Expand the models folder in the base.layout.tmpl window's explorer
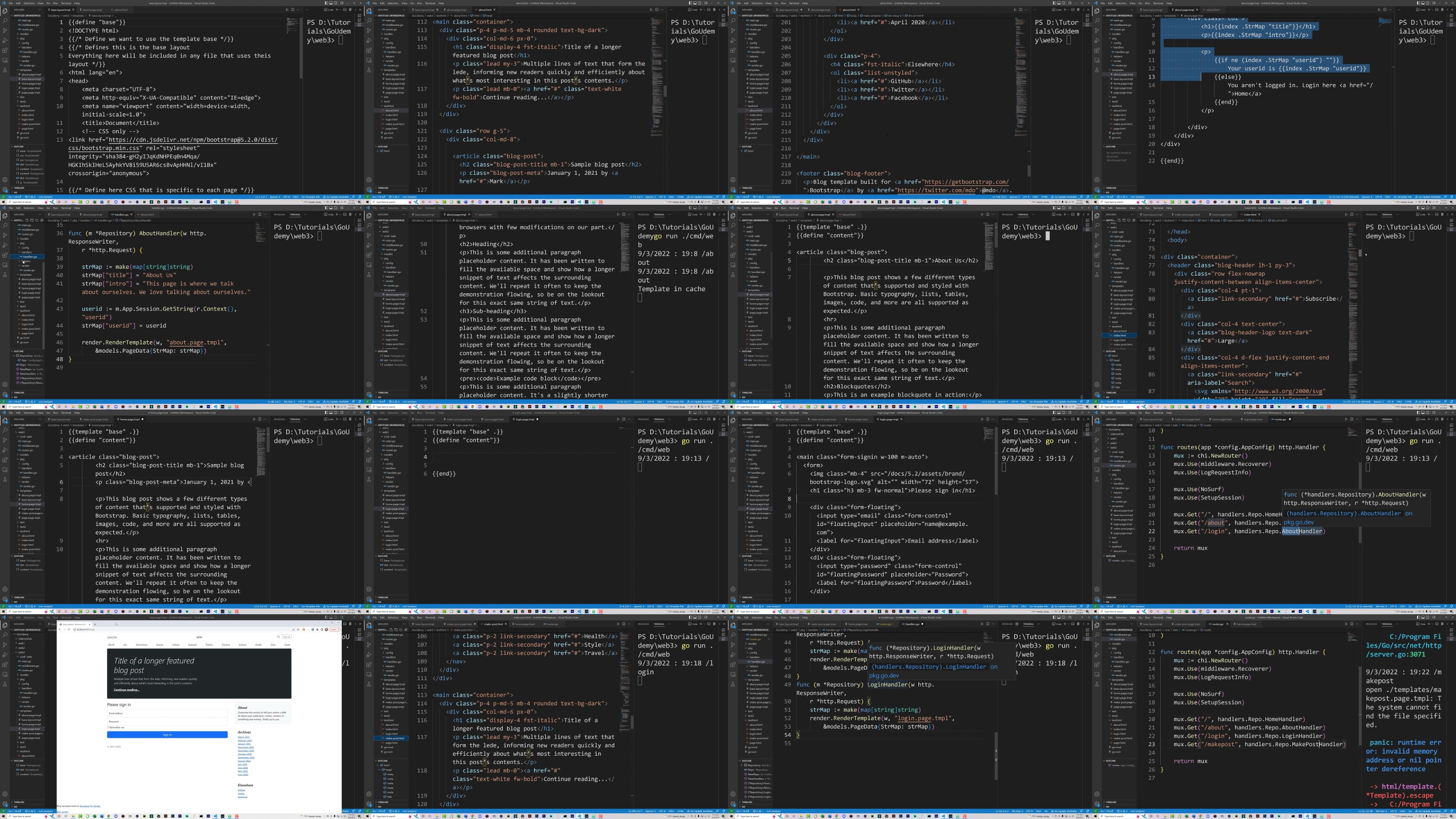1456x819 pixels. (x=24, y=34)
